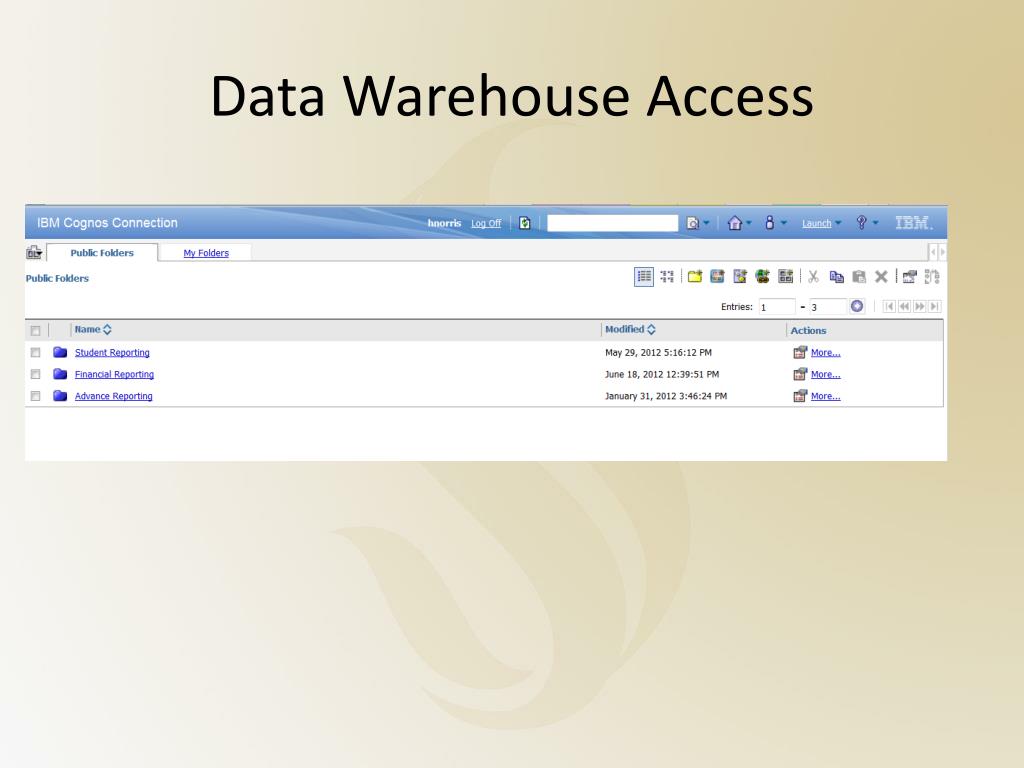The image size is (1024, 768).
Task: Jump to last page of entries
Action: [x=935, y=306]
